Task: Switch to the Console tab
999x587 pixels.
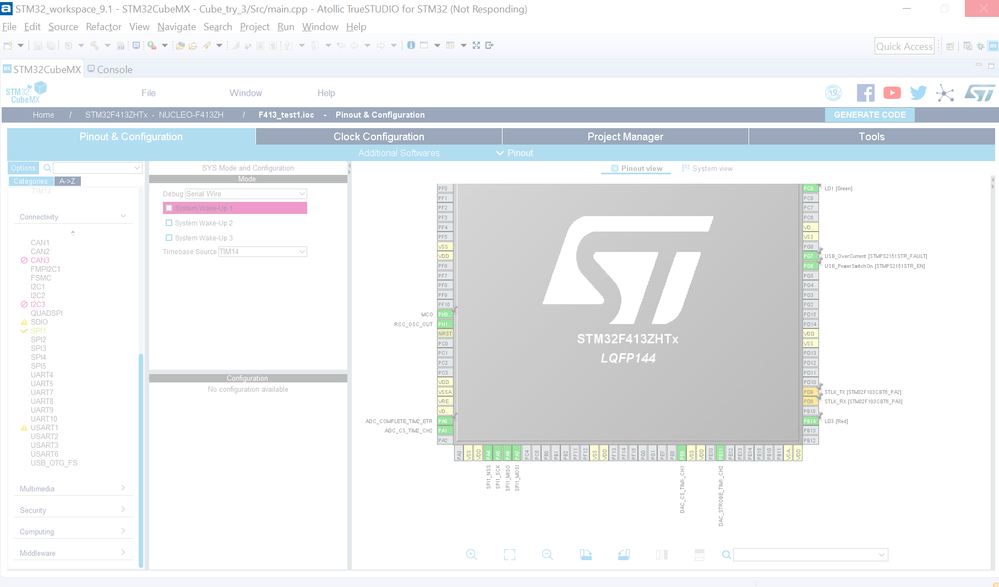Action: [110, 69]
